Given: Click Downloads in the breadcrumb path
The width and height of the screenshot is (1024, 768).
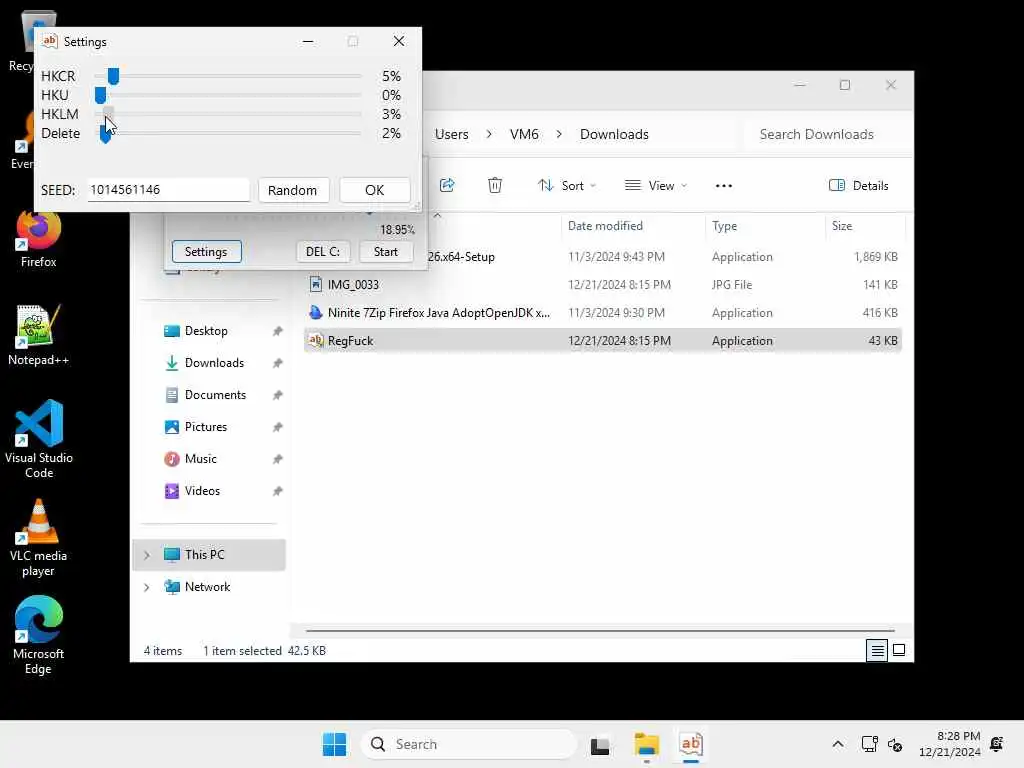Looking at the screenshot, I should point(614,135).
